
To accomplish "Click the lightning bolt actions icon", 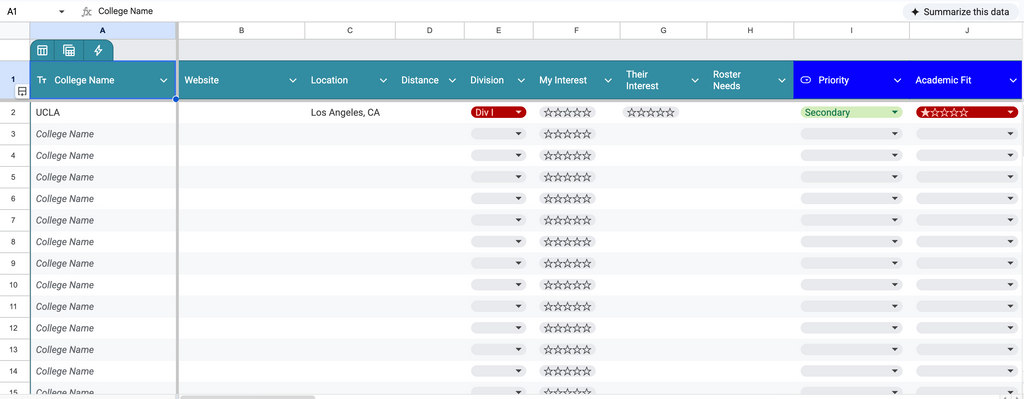I will pos(98,50).
